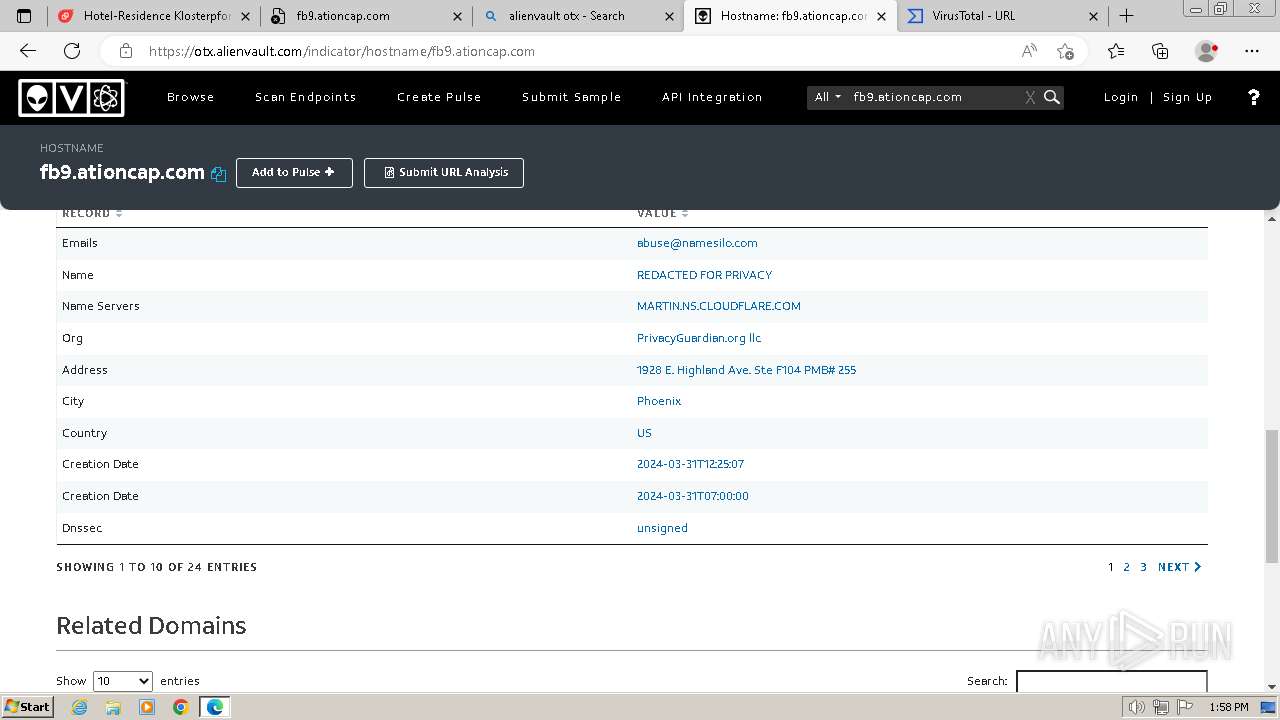Open the Browse menu
1280x720 pixels.
coord(191,97)
